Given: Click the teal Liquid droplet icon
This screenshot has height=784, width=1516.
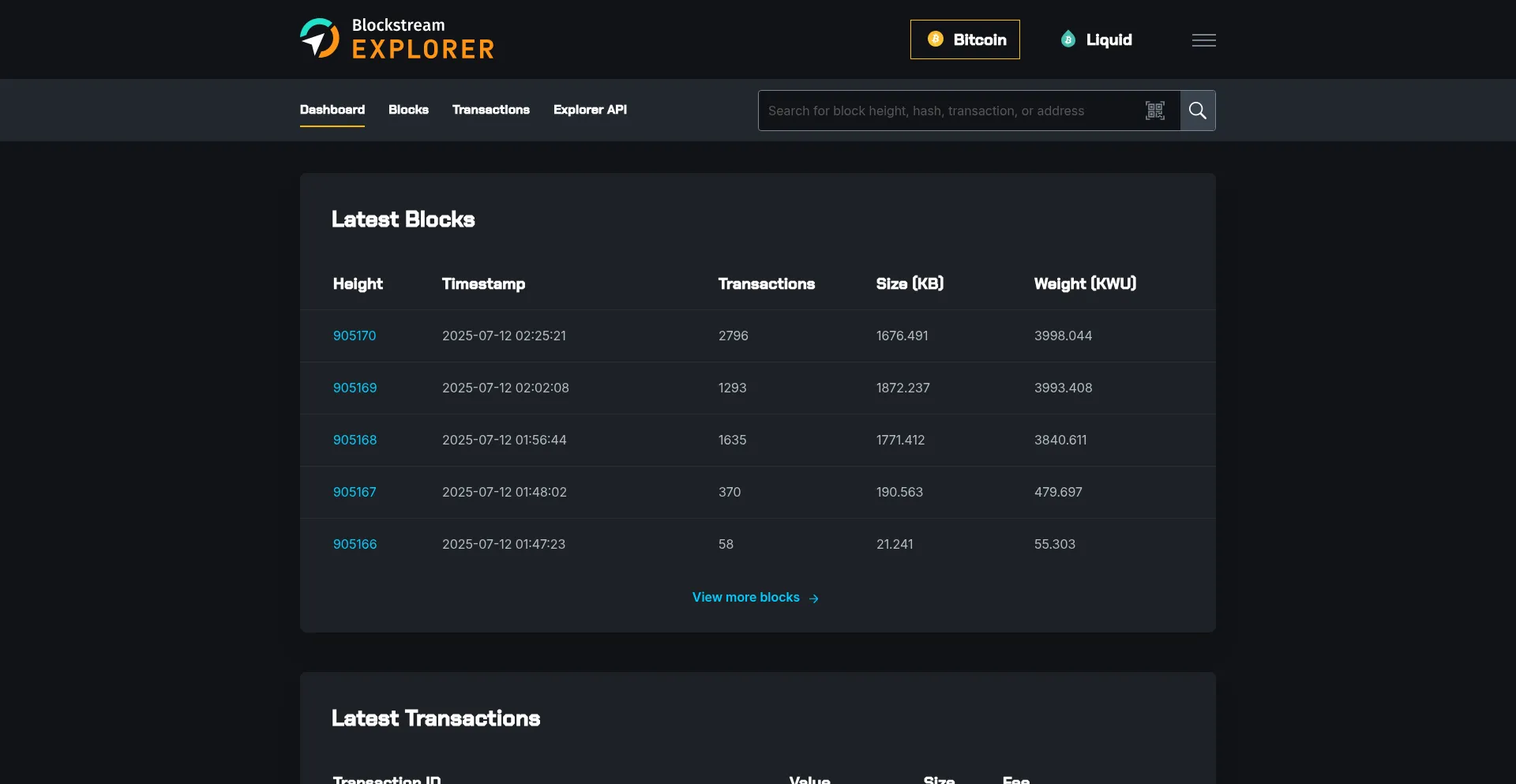Looking at the screenshot, I should 1068,39.
